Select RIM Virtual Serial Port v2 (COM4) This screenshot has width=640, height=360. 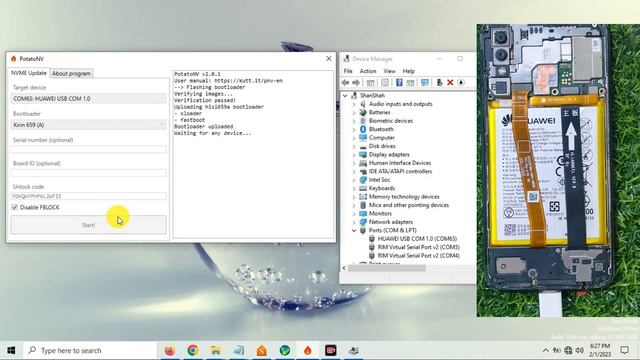click(x=418, y=256)
